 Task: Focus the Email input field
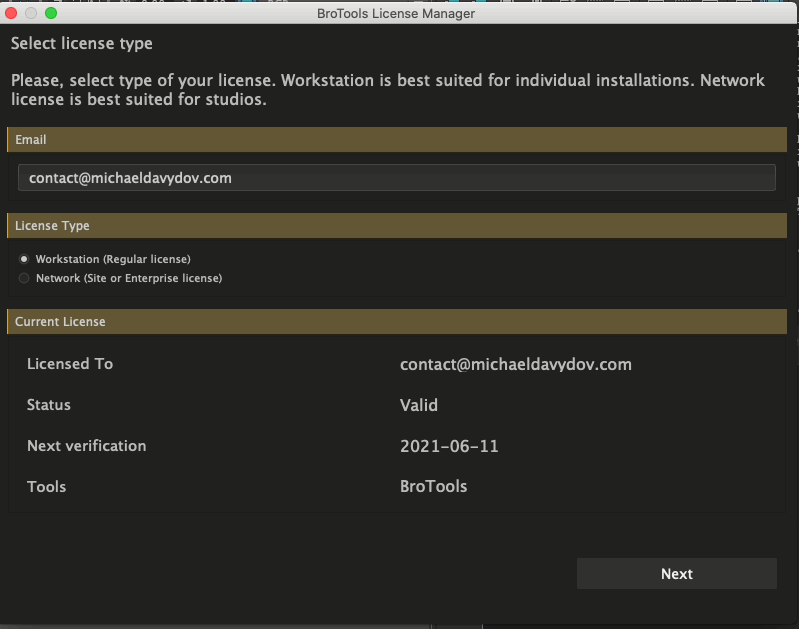[396, 177]
